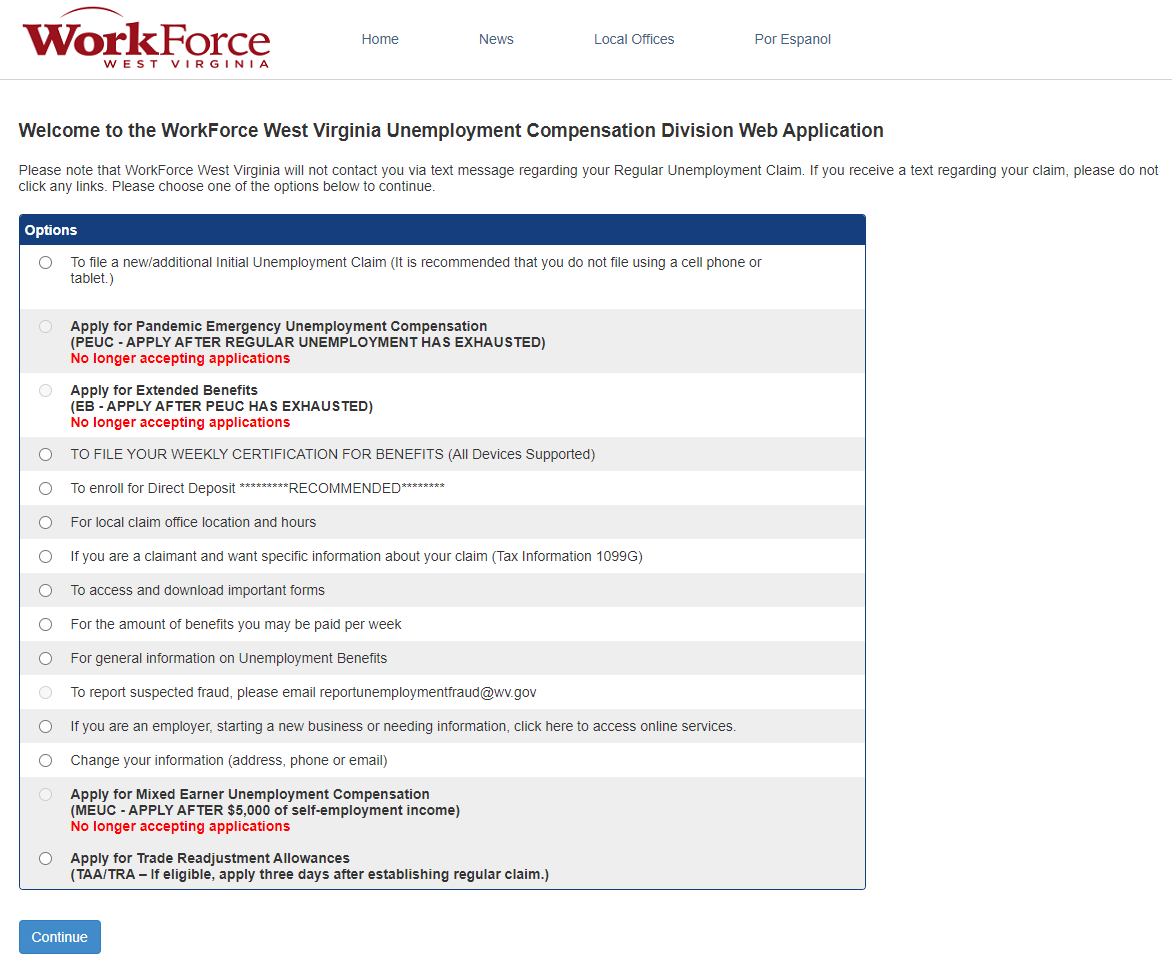The width and height of the screenshot is (1172, 958).
Task: Select the Extended Benefits radio button
Action: pos(46,391)
